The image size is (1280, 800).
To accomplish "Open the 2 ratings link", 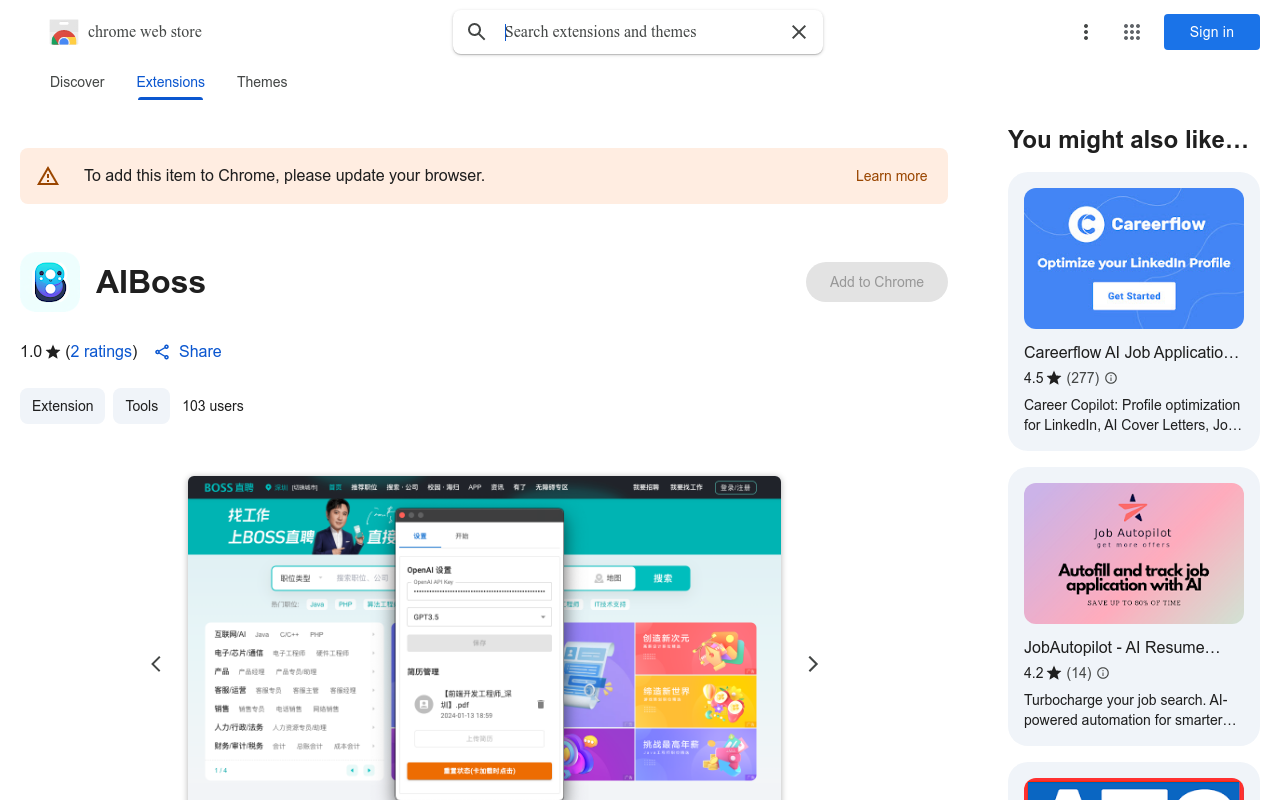I will 102,352.
